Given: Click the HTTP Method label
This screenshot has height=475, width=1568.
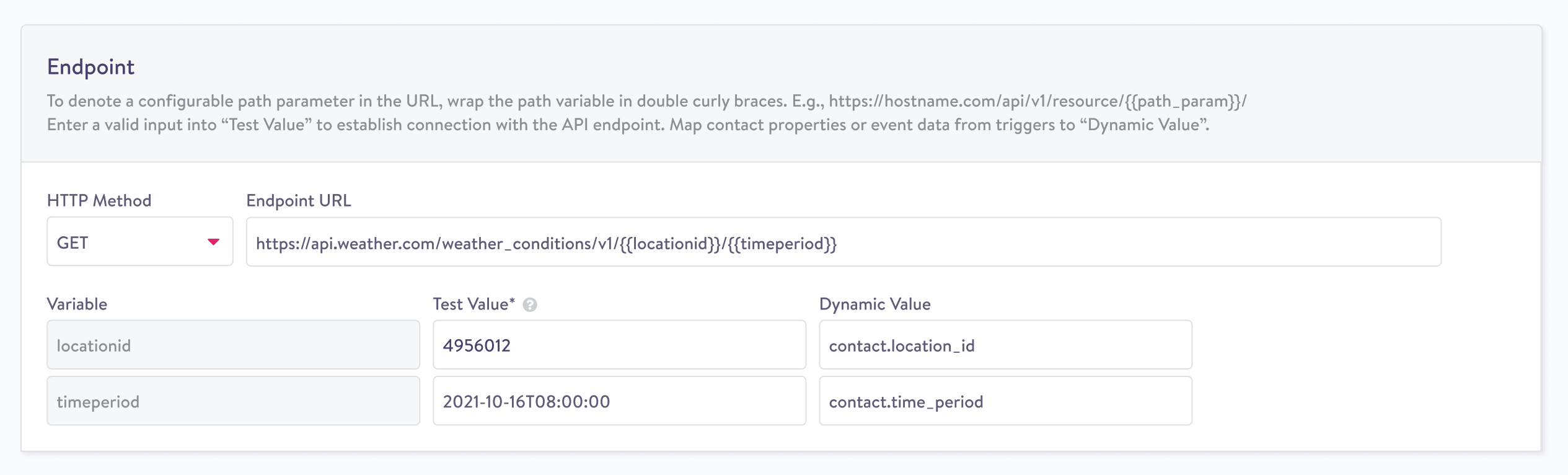Looking at the screenshot, I should coord(99,200).
